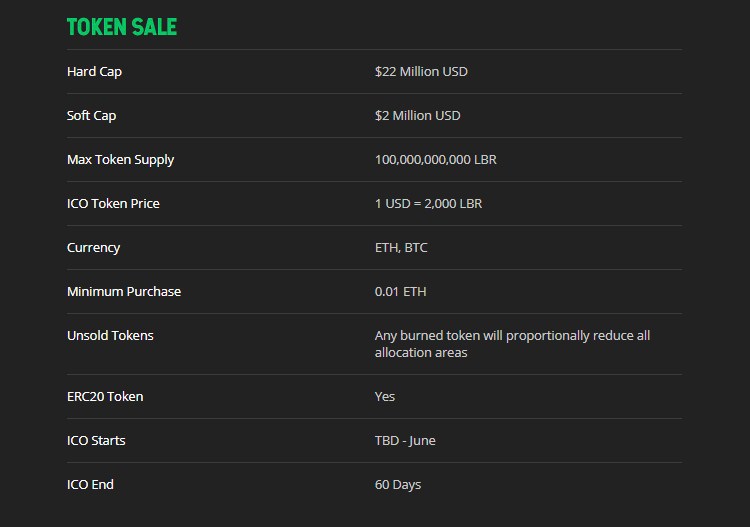The image size is (750, 527).
Task: Click the Minimum Purchase label
Action: (124, 292)
